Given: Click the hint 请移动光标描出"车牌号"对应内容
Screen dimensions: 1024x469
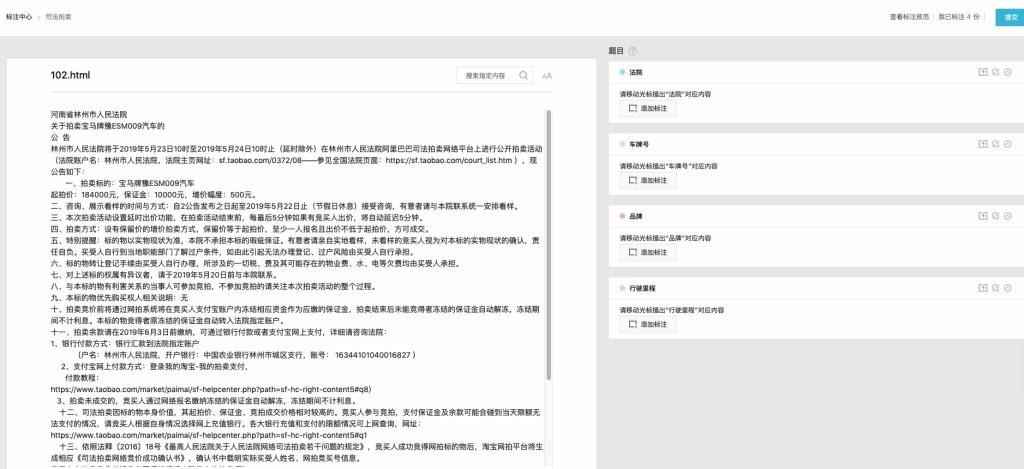Looking at the screenshot, I should point(669,166).
